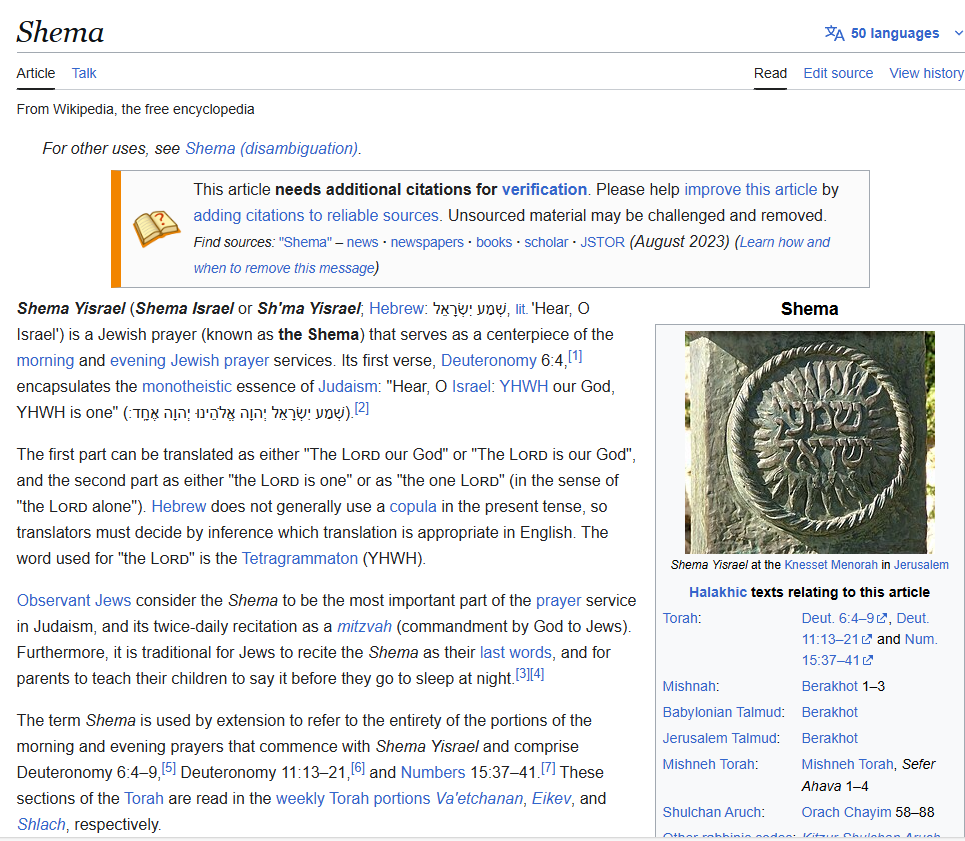Click the citation needed book icon
965x841 pixels.
157,229
